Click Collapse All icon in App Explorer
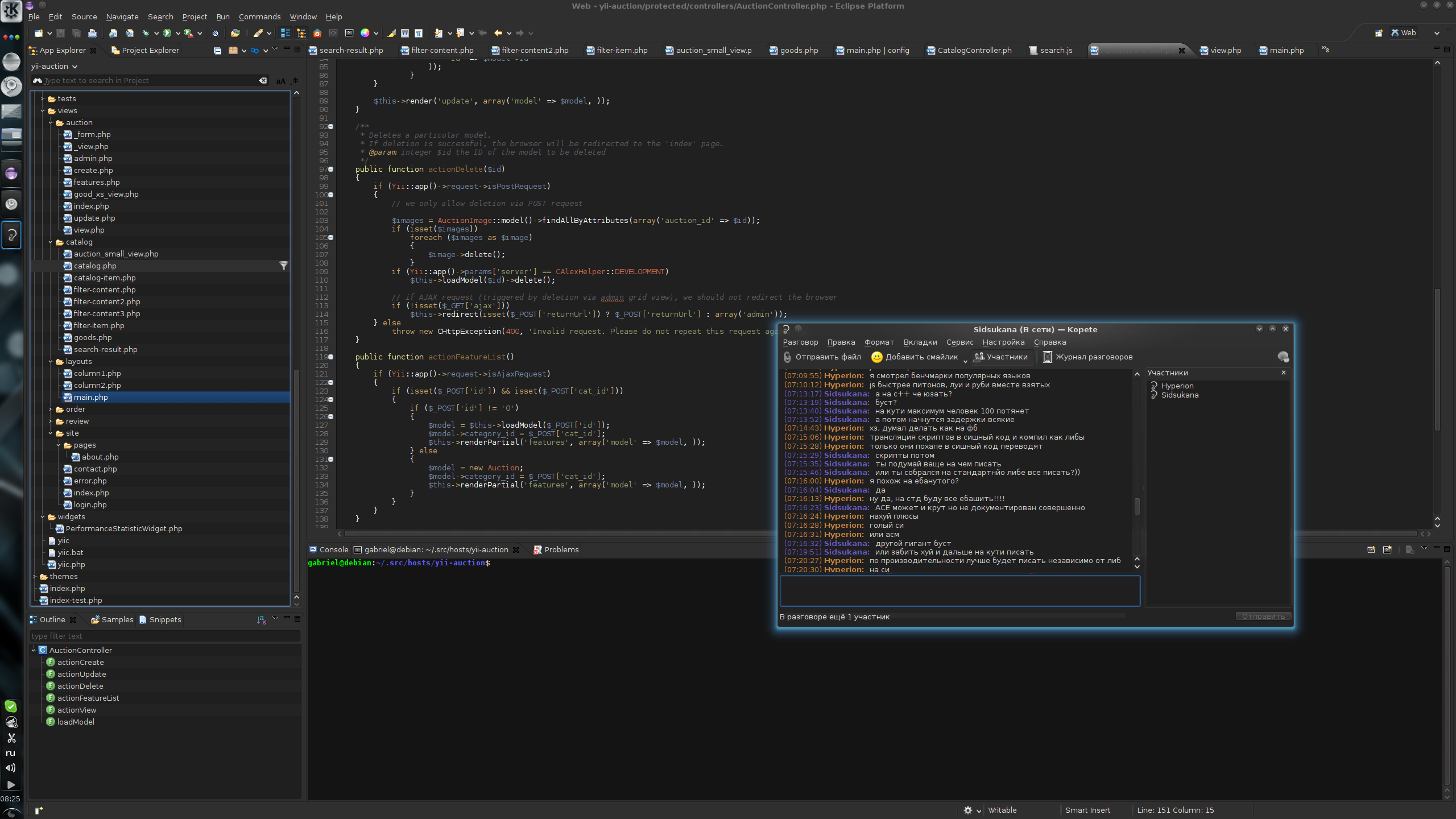 [217, 51]
